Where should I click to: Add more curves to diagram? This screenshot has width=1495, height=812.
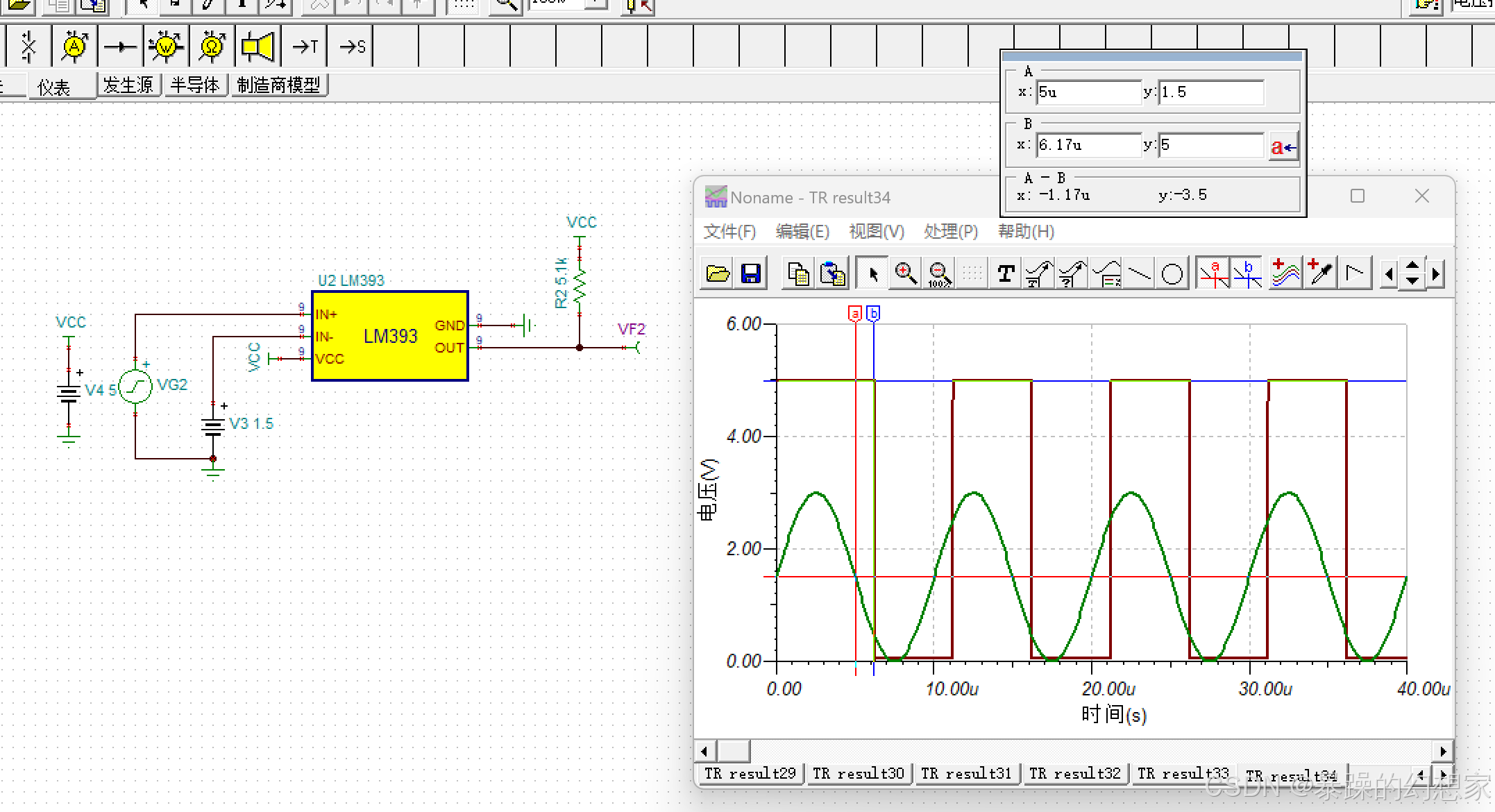coord(1285,274)
